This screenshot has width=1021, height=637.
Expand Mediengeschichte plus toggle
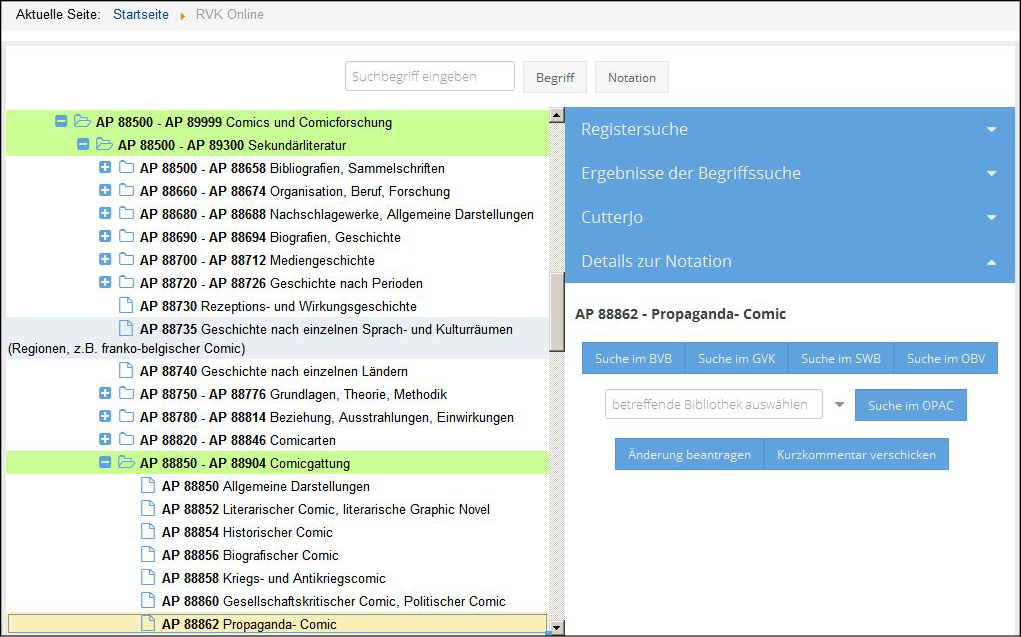105,259
